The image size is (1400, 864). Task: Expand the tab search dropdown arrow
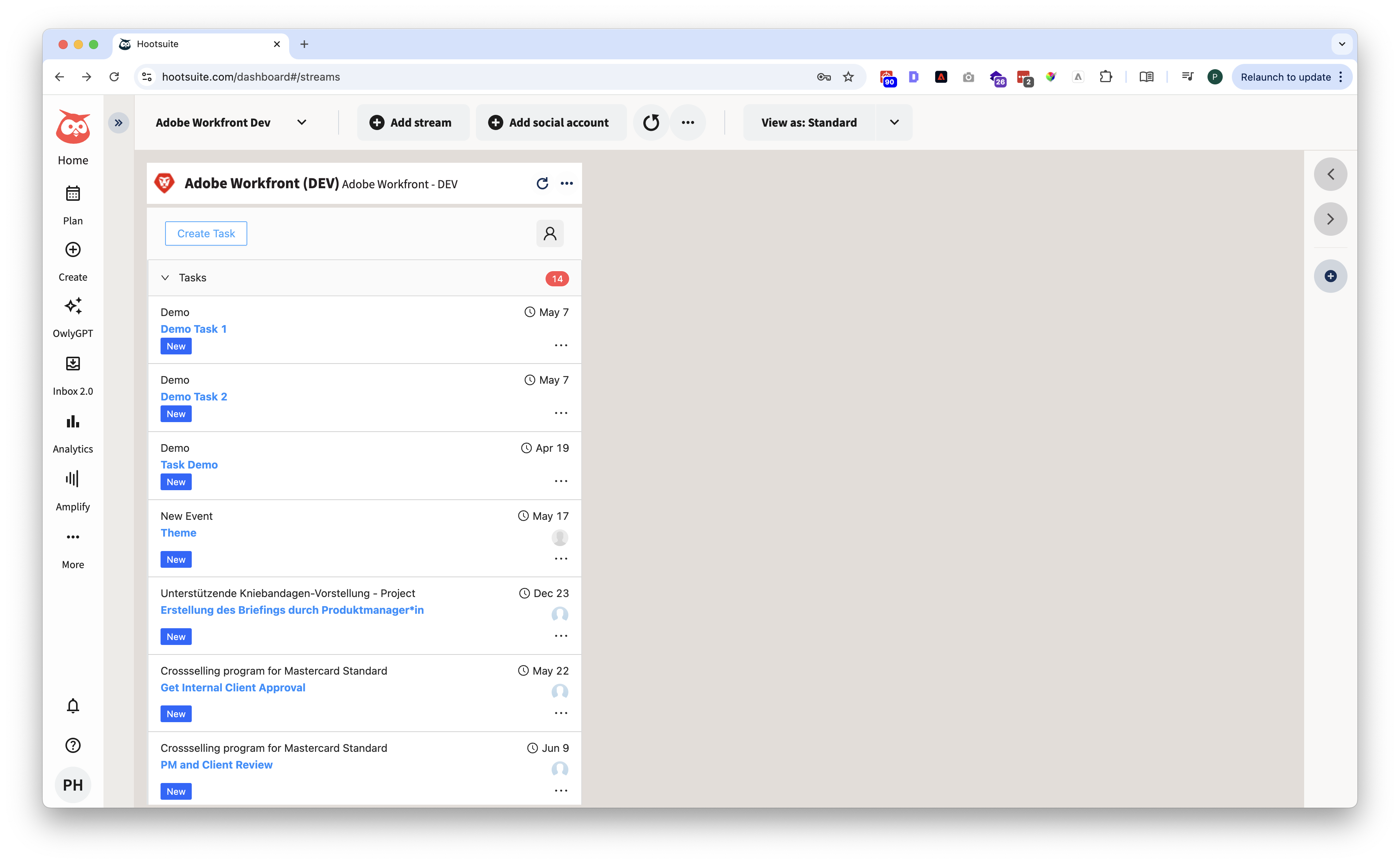click(x=1342, y=44)
